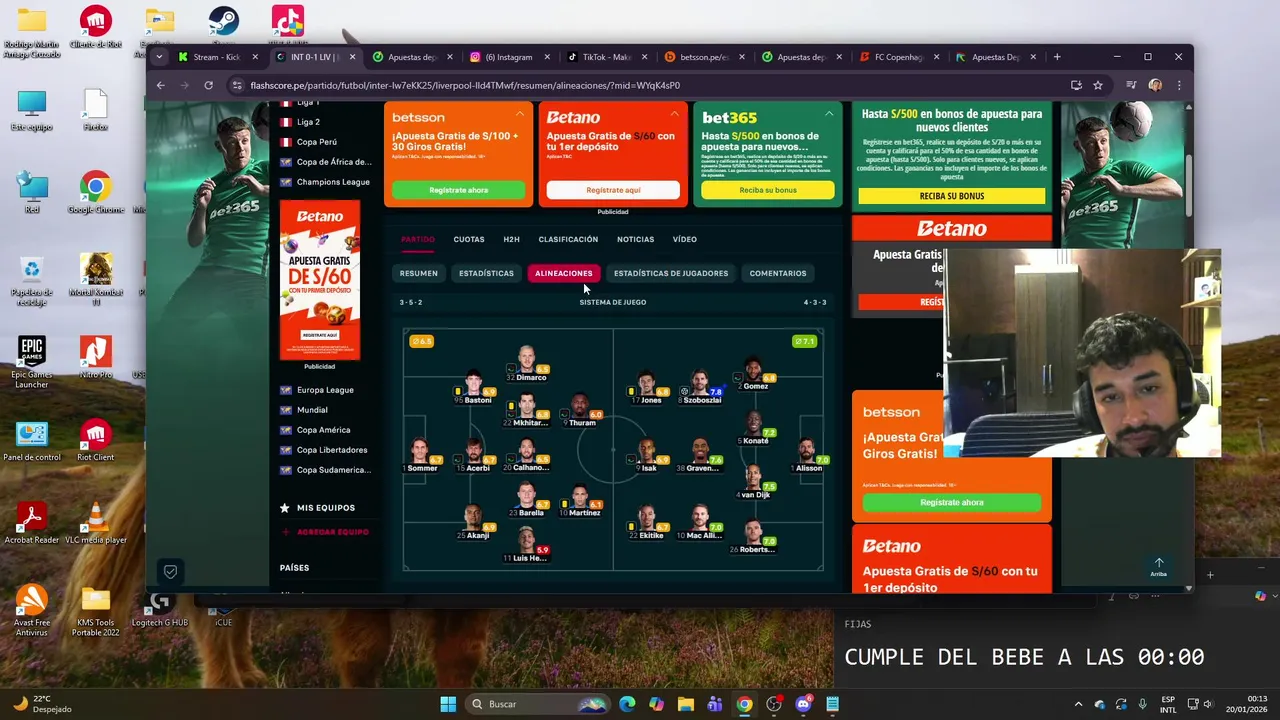Open the Chrome three-dot menu
Screen dimensions: 1280x720
click(1179, 85)
